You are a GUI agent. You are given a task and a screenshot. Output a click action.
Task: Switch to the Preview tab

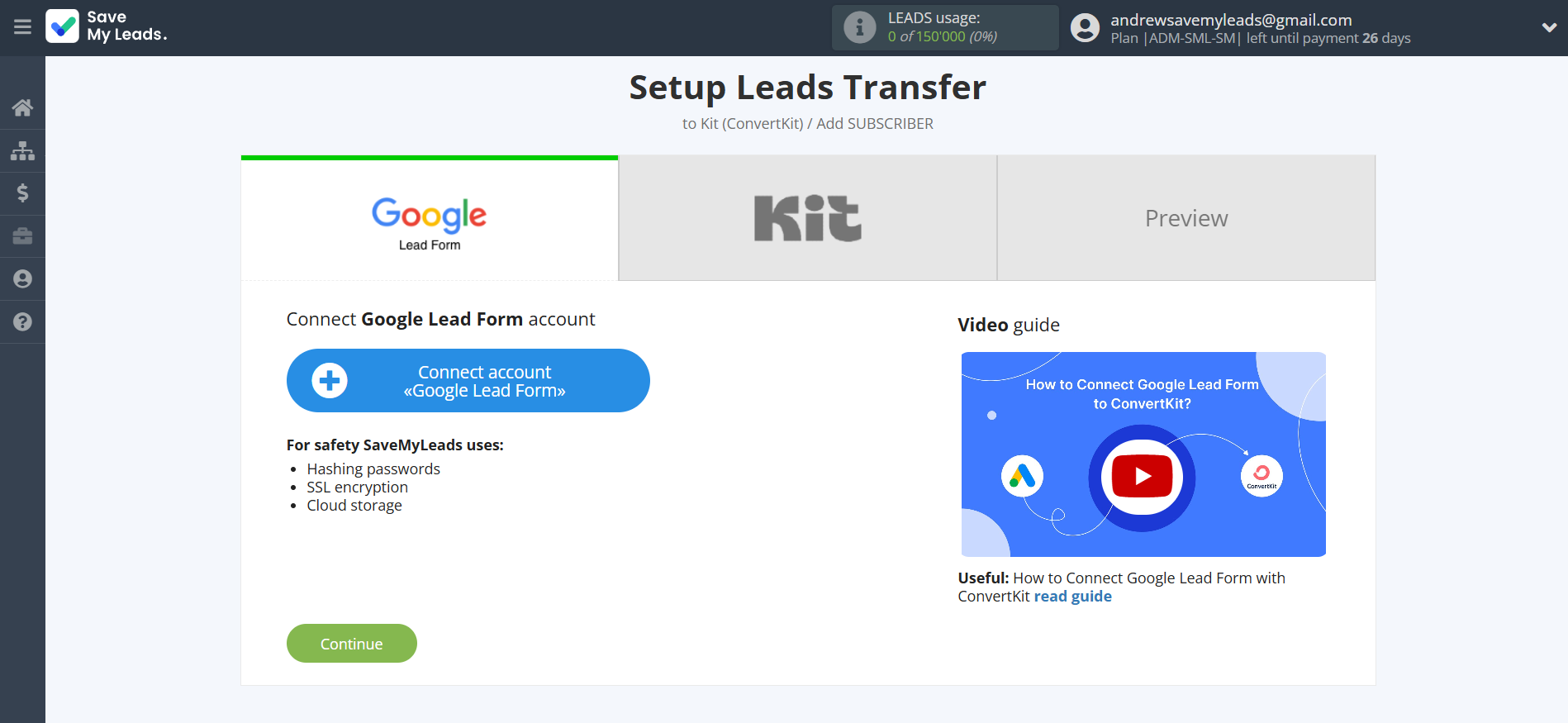(1186, 219)
